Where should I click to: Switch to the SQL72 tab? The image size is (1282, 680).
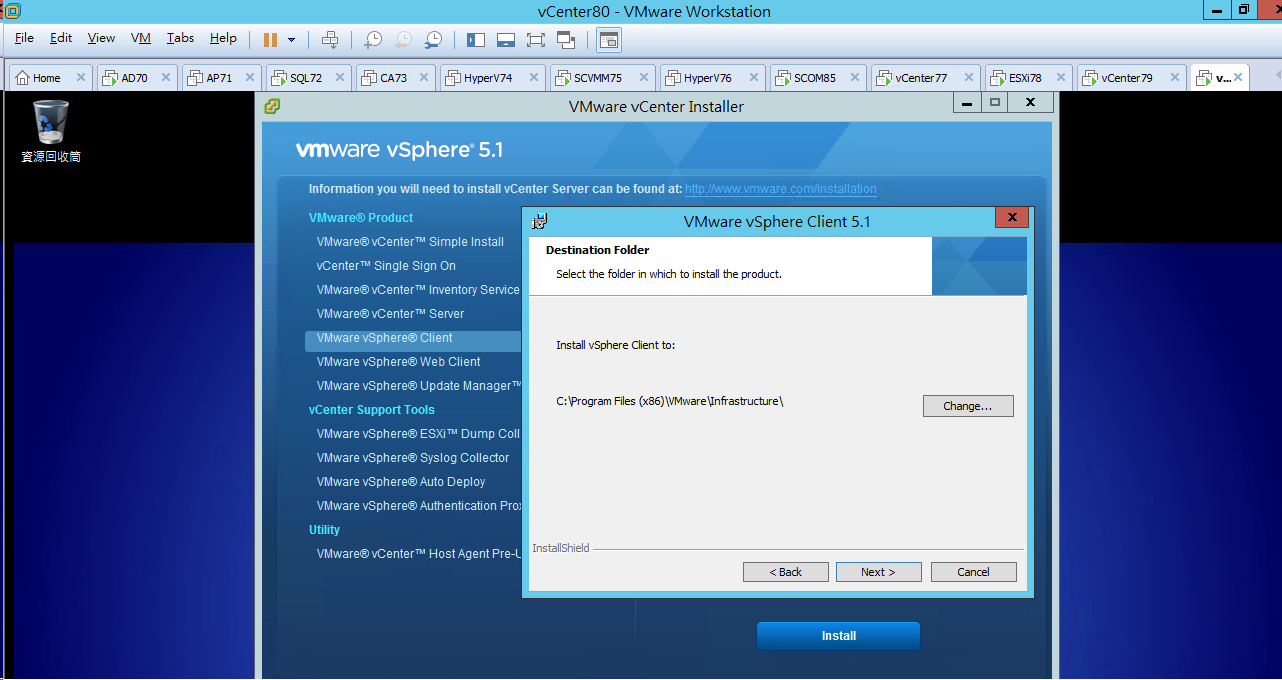tap(306, 78)
